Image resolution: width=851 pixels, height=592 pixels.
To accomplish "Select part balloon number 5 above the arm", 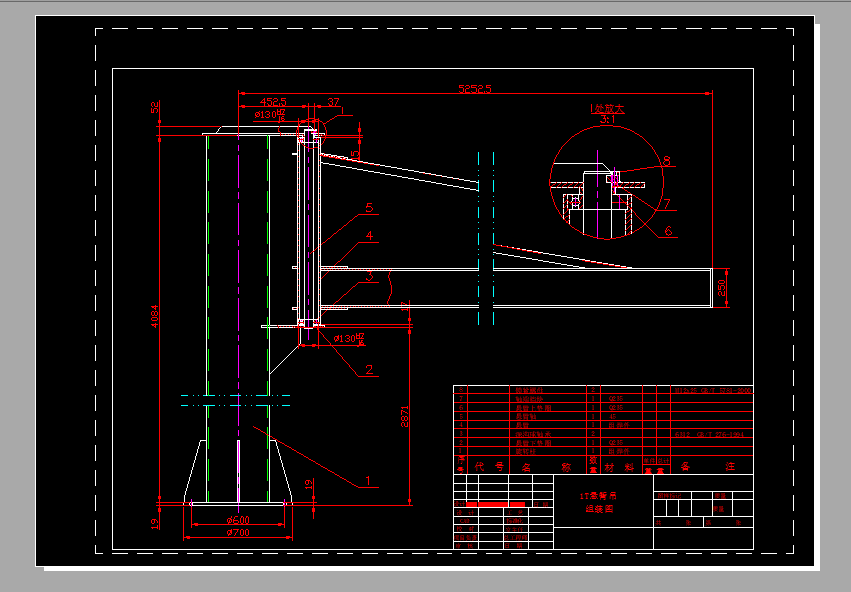I will coord(367,206).
